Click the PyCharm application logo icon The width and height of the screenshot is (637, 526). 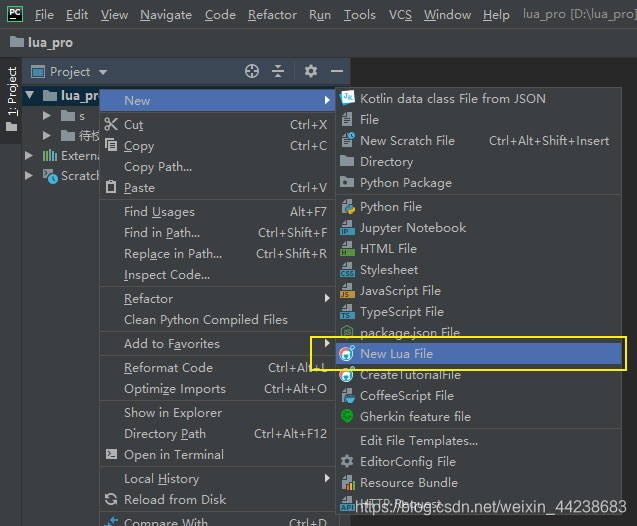click(15, 14)
